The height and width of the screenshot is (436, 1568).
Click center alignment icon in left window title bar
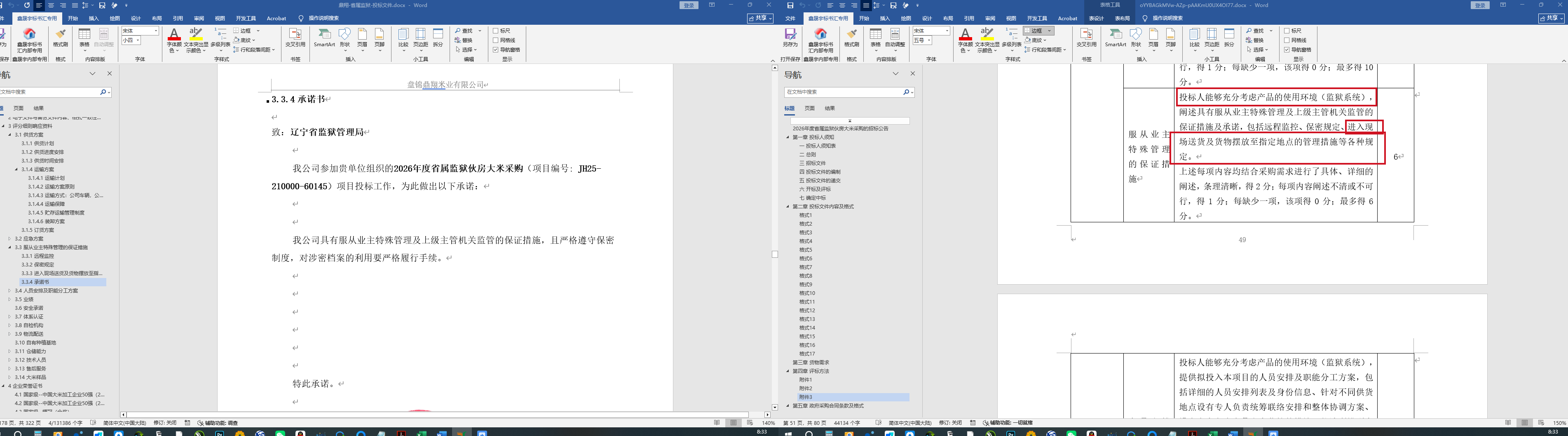51,5
